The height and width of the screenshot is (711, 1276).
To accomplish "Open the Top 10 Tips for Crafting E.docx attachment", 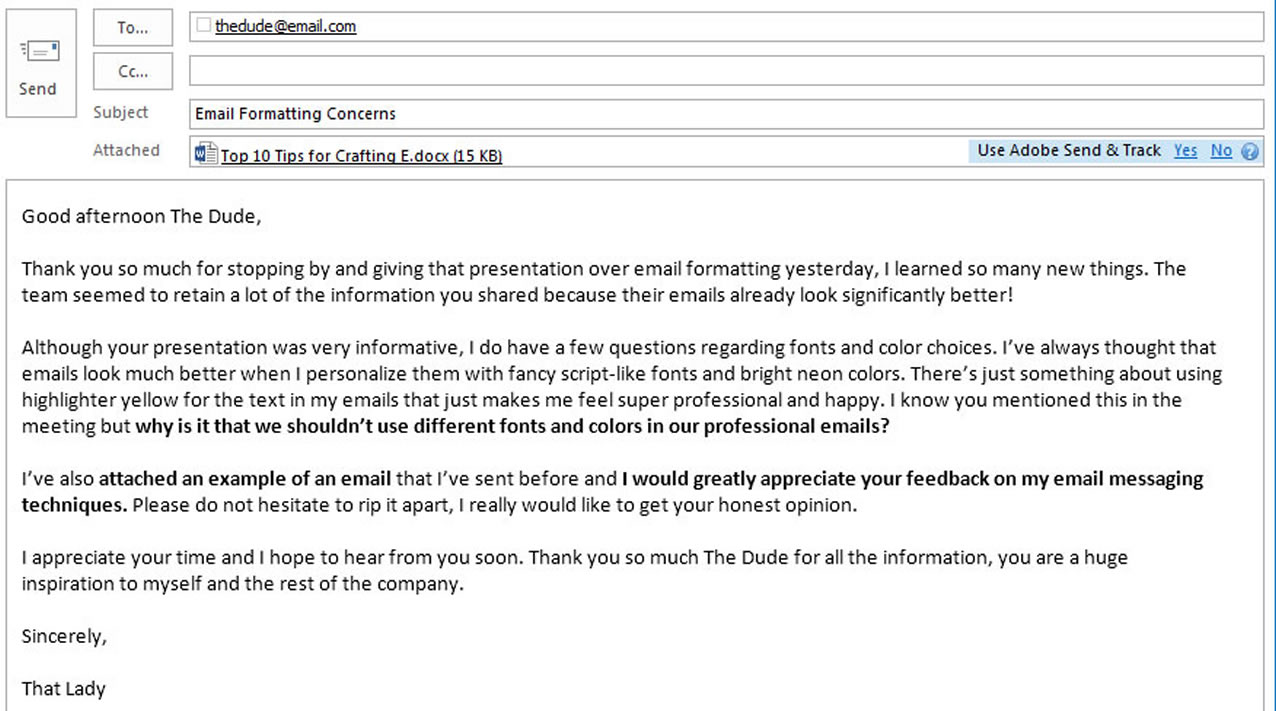I will (x=361, y=156).
